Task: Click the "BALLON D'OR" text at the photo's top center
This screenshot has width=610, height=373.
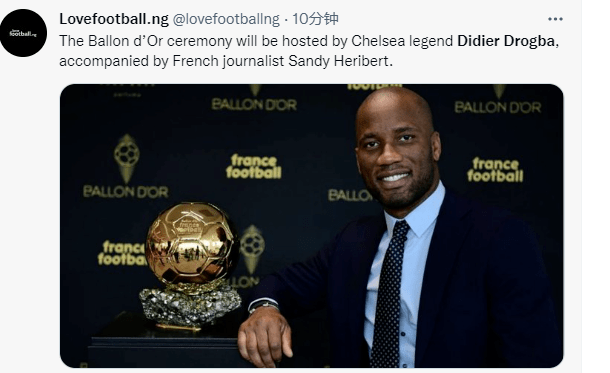Action: pos(254,104)
